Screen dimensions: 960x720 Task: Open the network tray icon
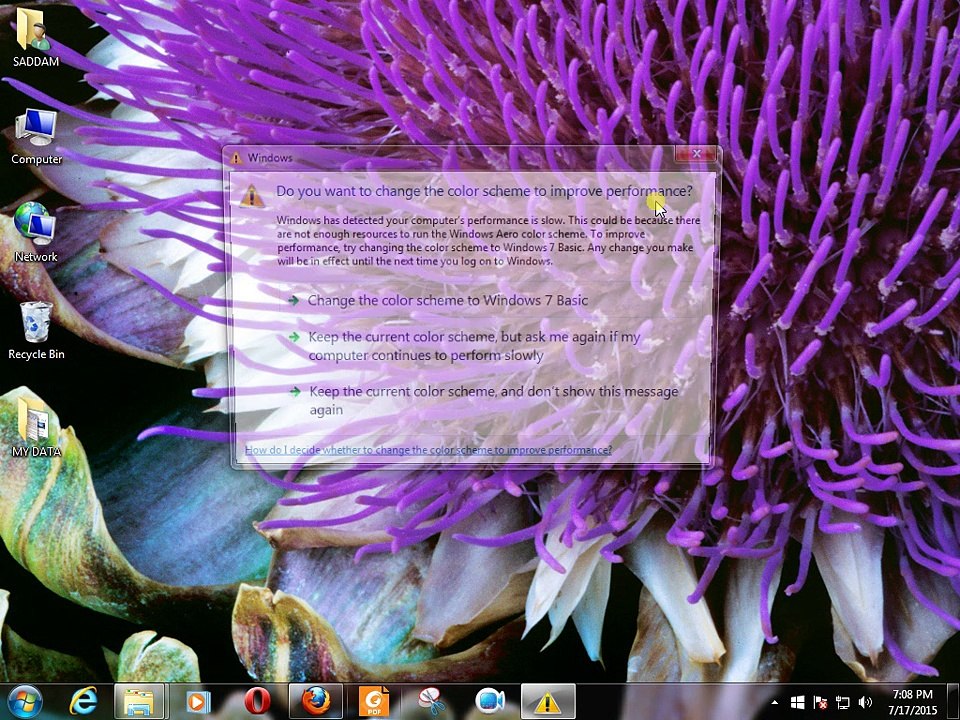click(842, 702)
